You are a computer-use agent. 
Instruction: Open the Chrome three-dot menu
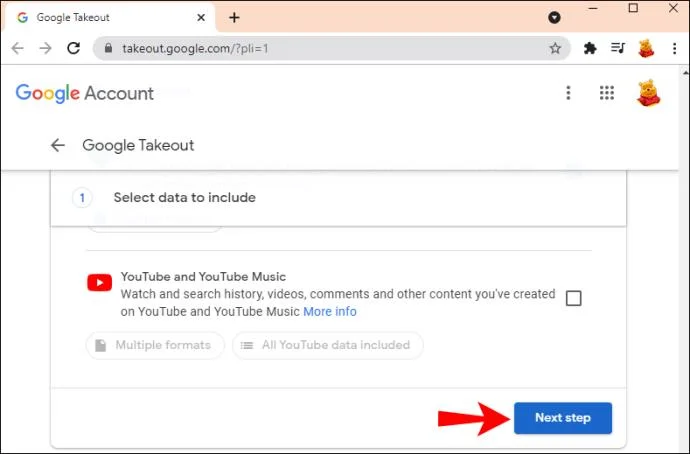click(675, 48)
